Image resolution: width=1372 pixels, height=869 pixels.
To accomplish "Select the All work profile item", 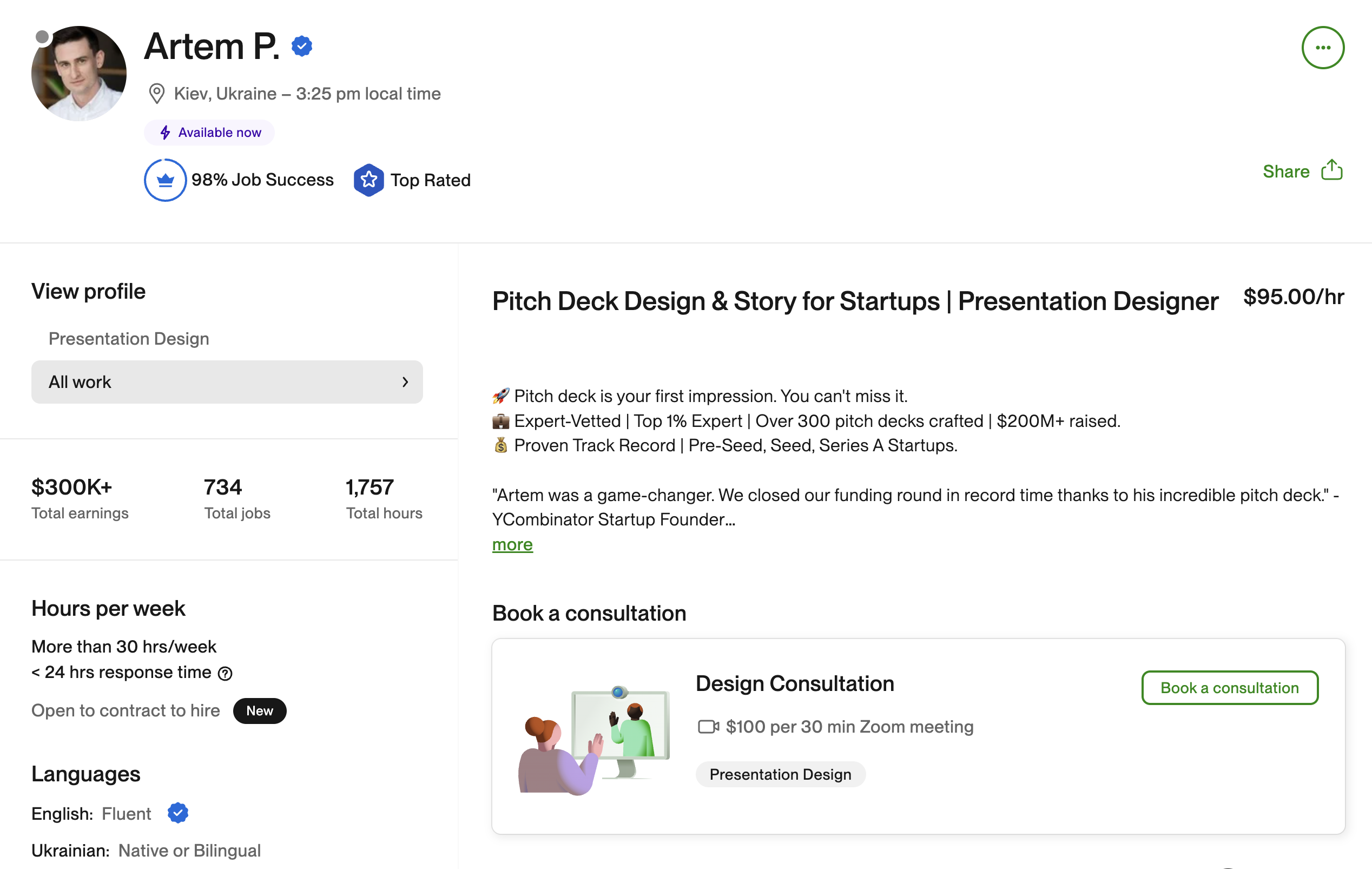I will click(227, 382).
